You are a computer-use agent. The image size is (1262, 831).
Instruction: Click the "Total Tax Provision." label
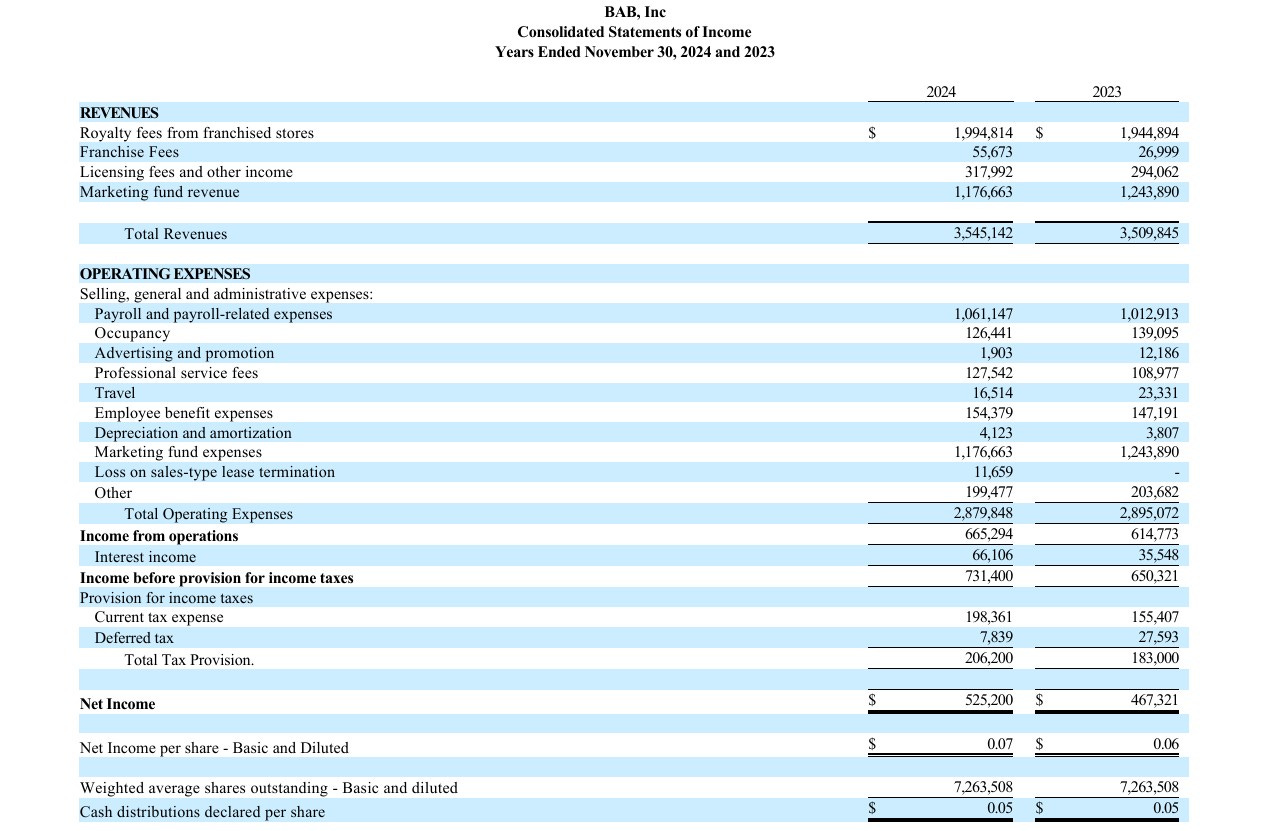coord(189,660)
